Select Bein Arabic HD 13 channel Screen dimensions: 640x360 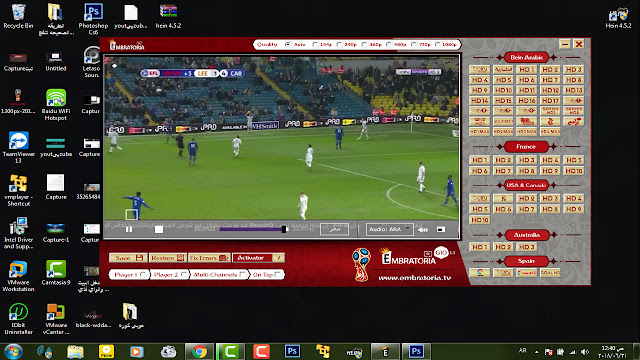574,90
